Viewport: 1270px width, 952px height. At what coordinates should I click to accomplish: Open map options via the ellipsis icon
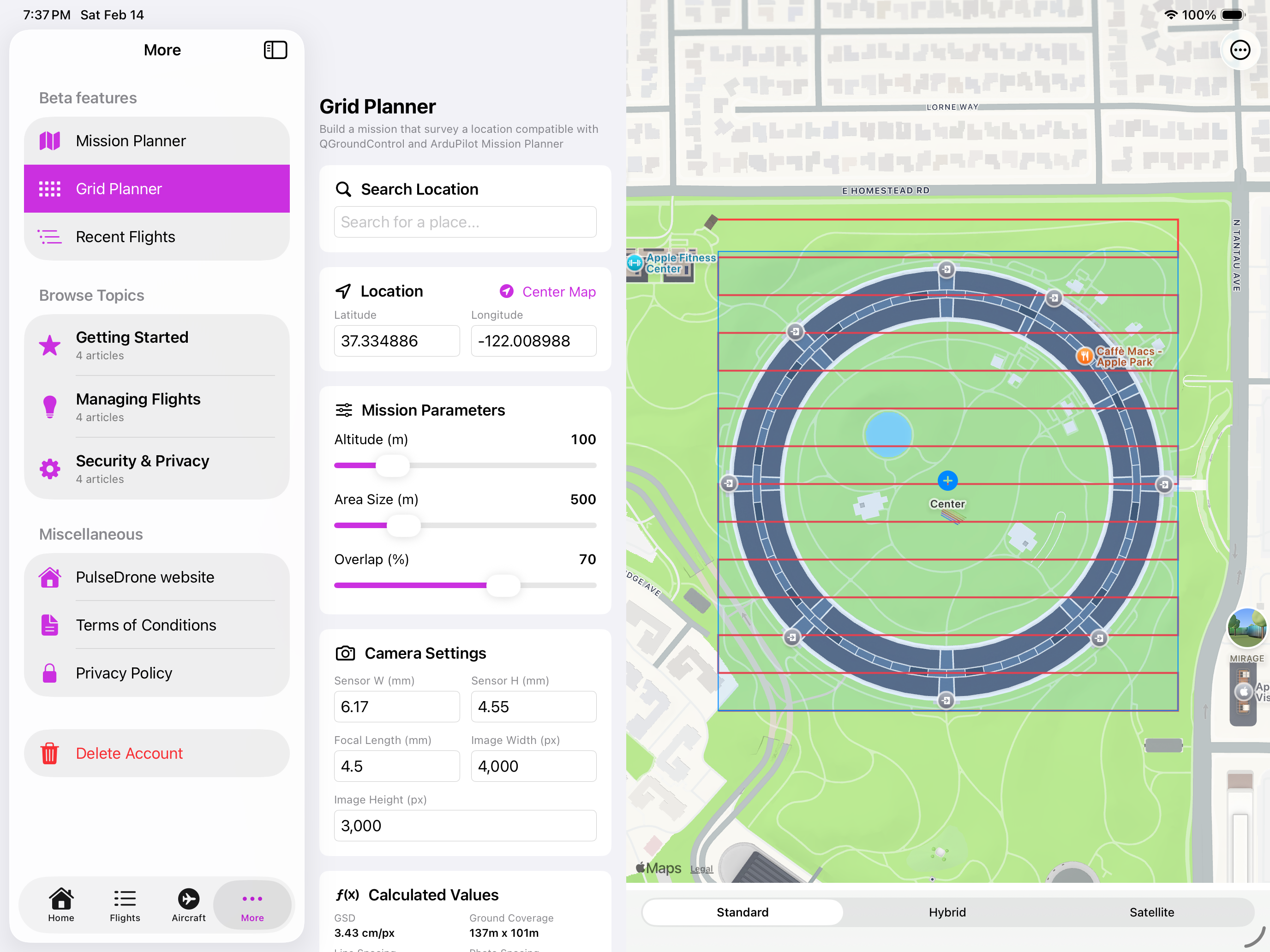coord(1240,50)
